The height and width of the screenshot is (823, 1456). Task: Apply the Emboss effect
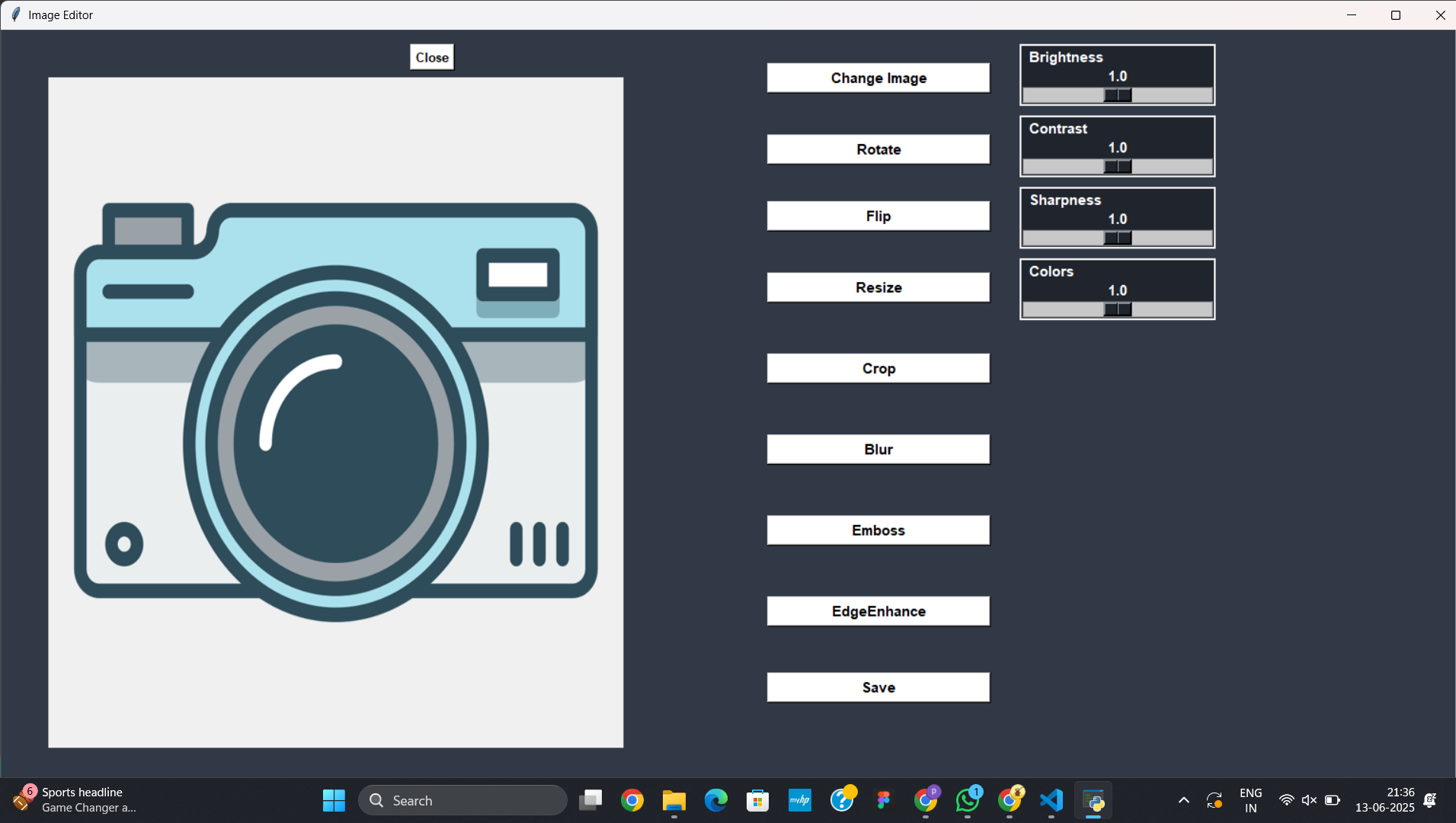(x=878, y=530)
